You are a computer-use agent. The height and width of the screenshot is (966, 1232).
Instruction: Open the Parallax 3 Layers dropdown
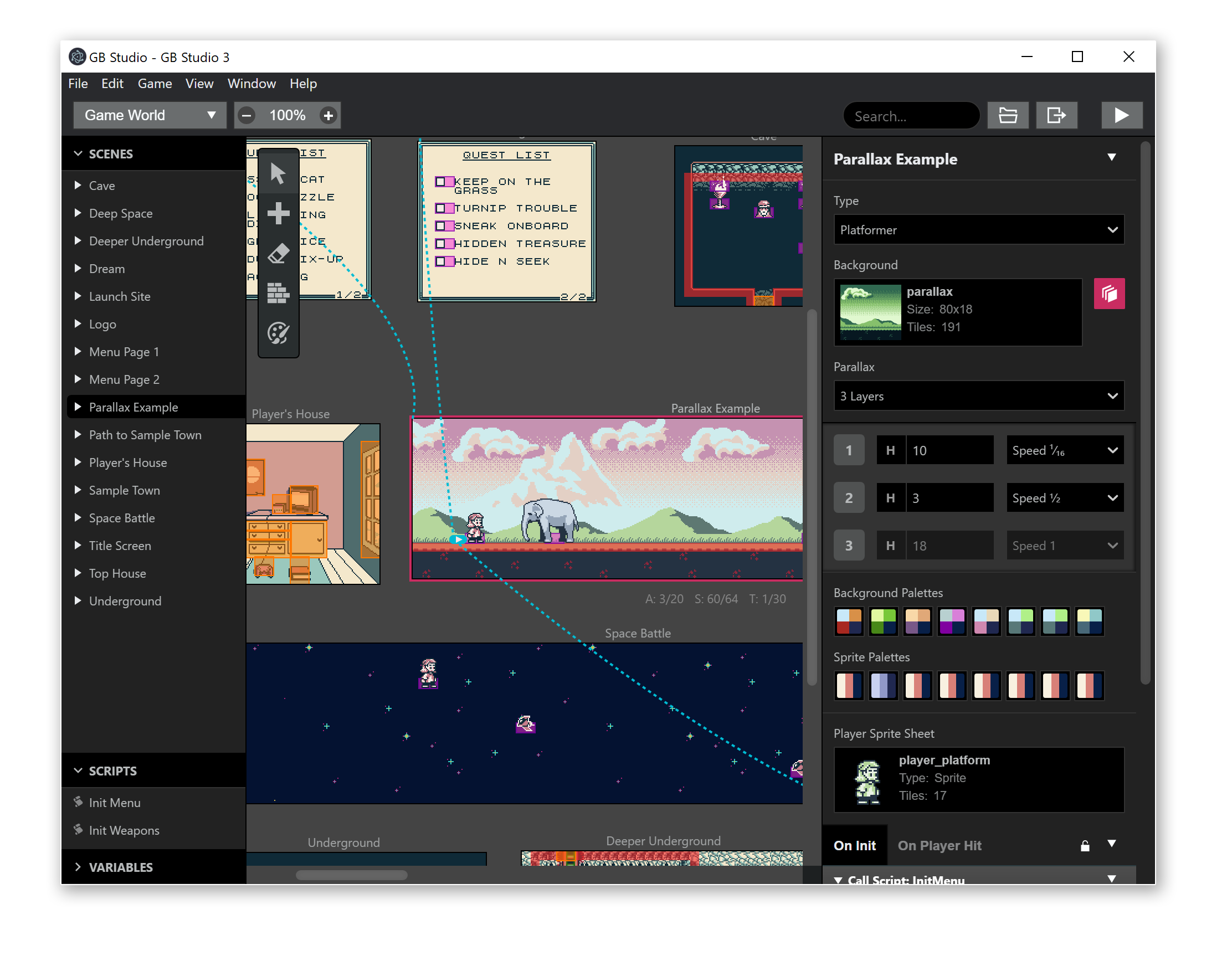(978, 396)
